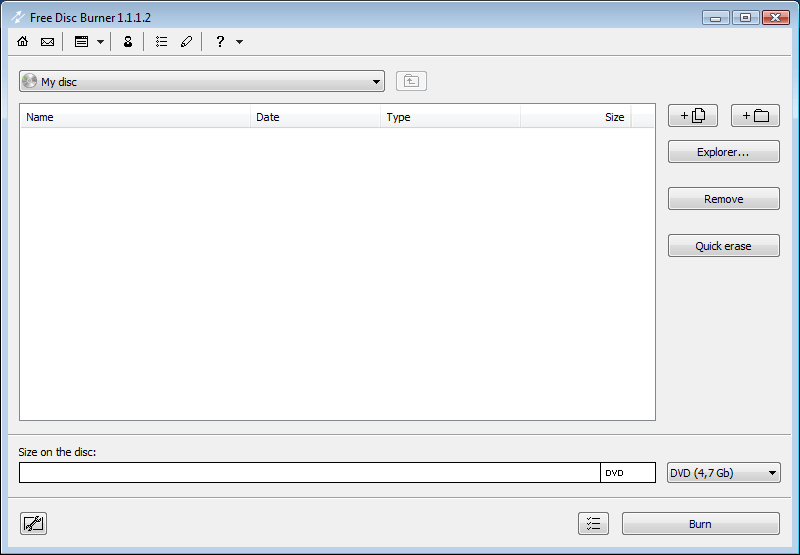Sort list by Date column

click(315, 117)
